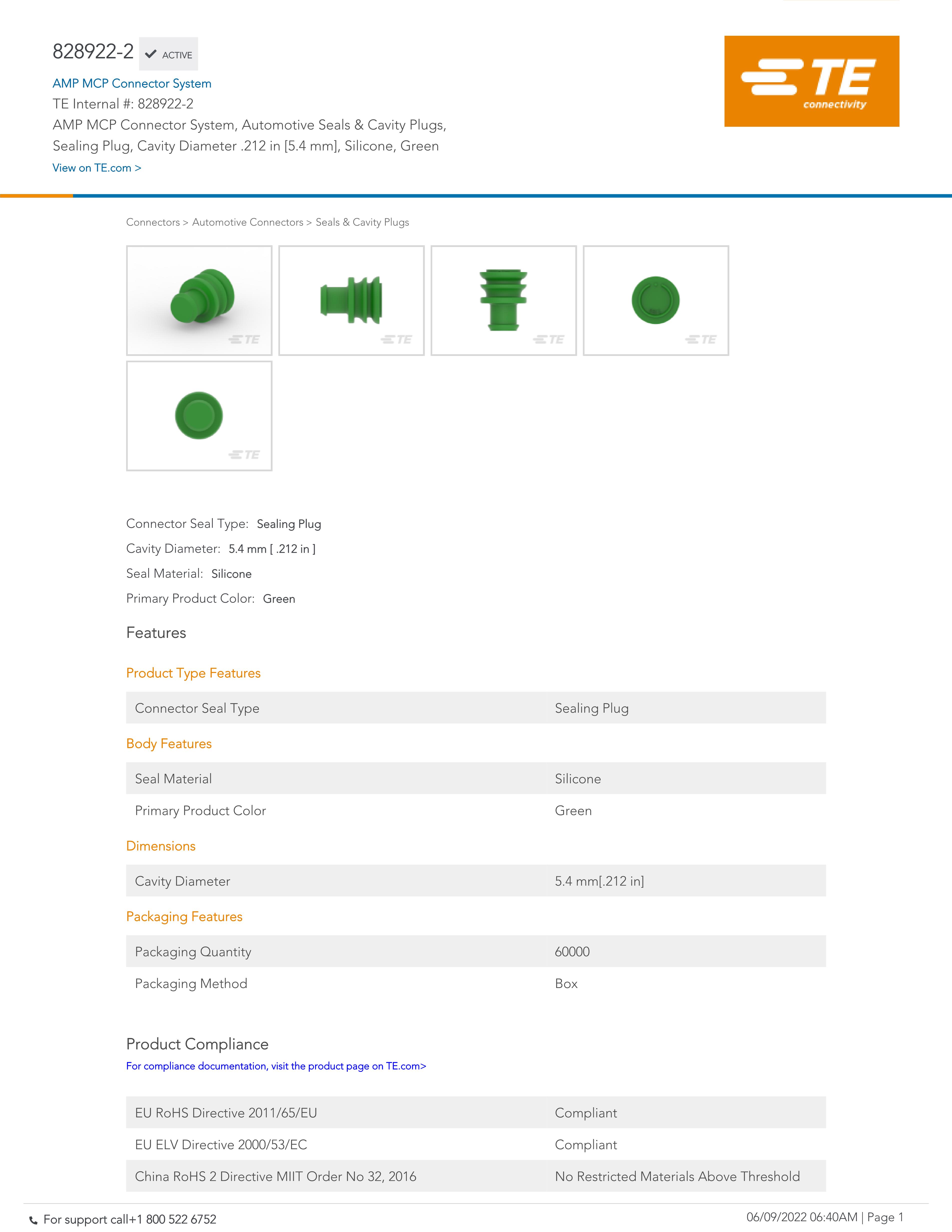Click the EU RoHS Directive compliance row
The width and height of the screenshot is (952, 1232).
[x=475, y=1112]
